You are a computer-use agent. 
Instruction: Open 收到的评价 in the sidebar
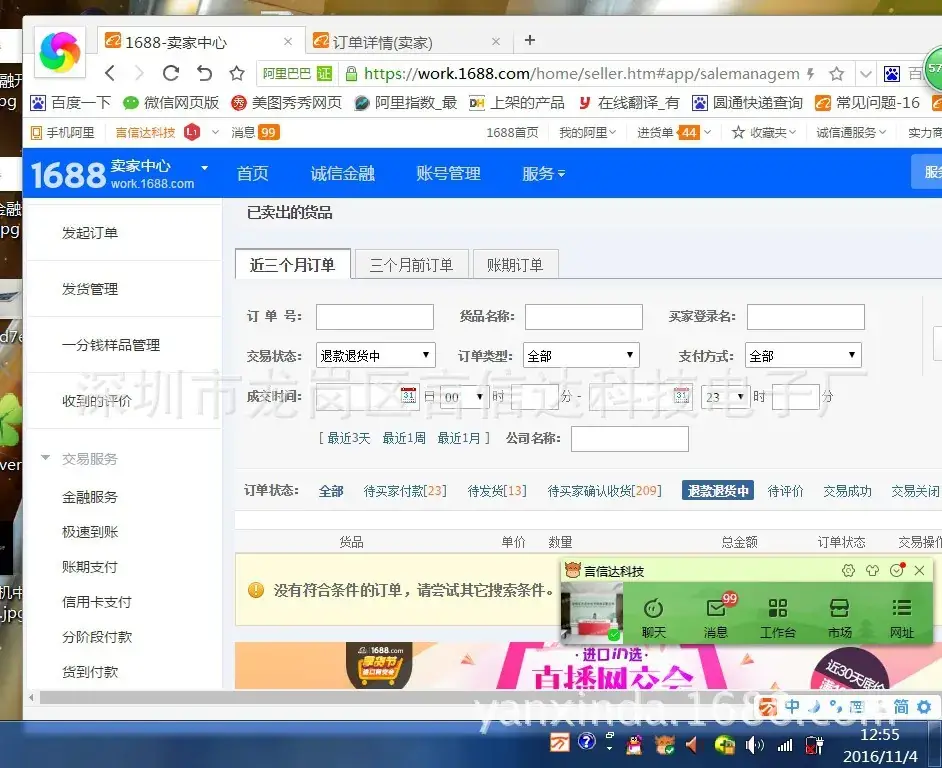tap(97, 401)
